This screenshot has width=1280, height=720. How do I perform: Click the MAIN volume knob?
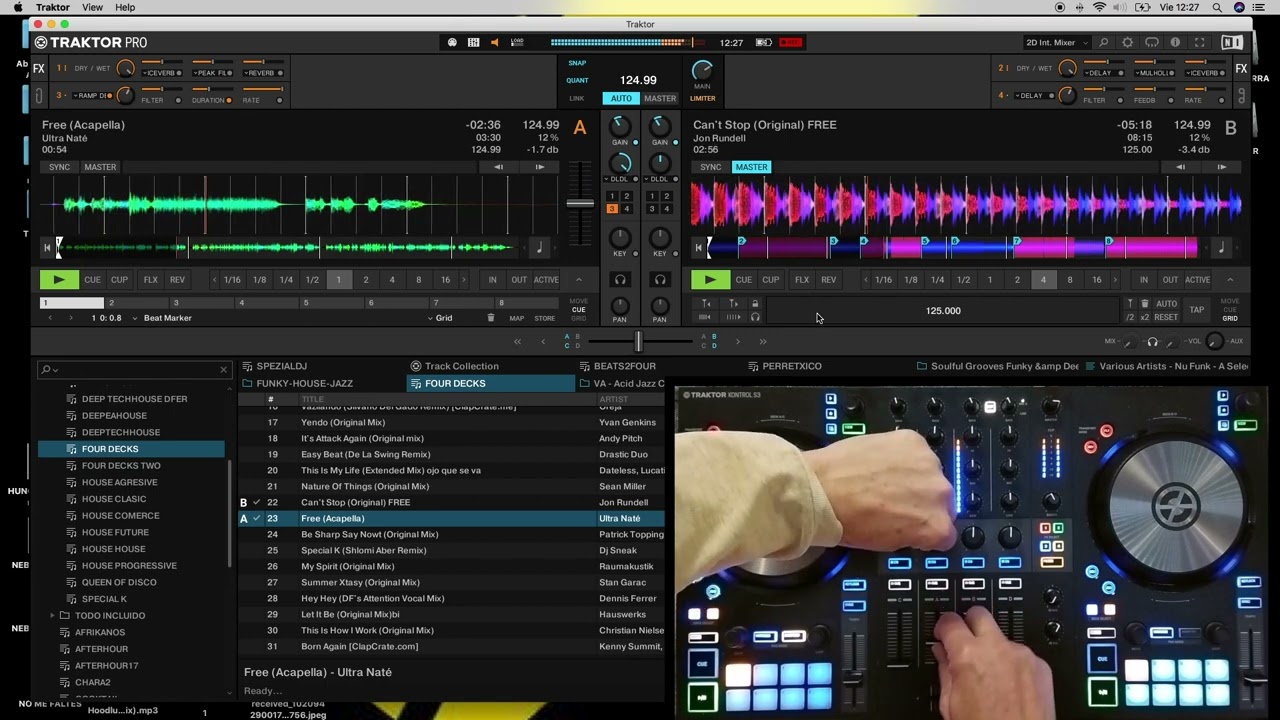point(702,70)
